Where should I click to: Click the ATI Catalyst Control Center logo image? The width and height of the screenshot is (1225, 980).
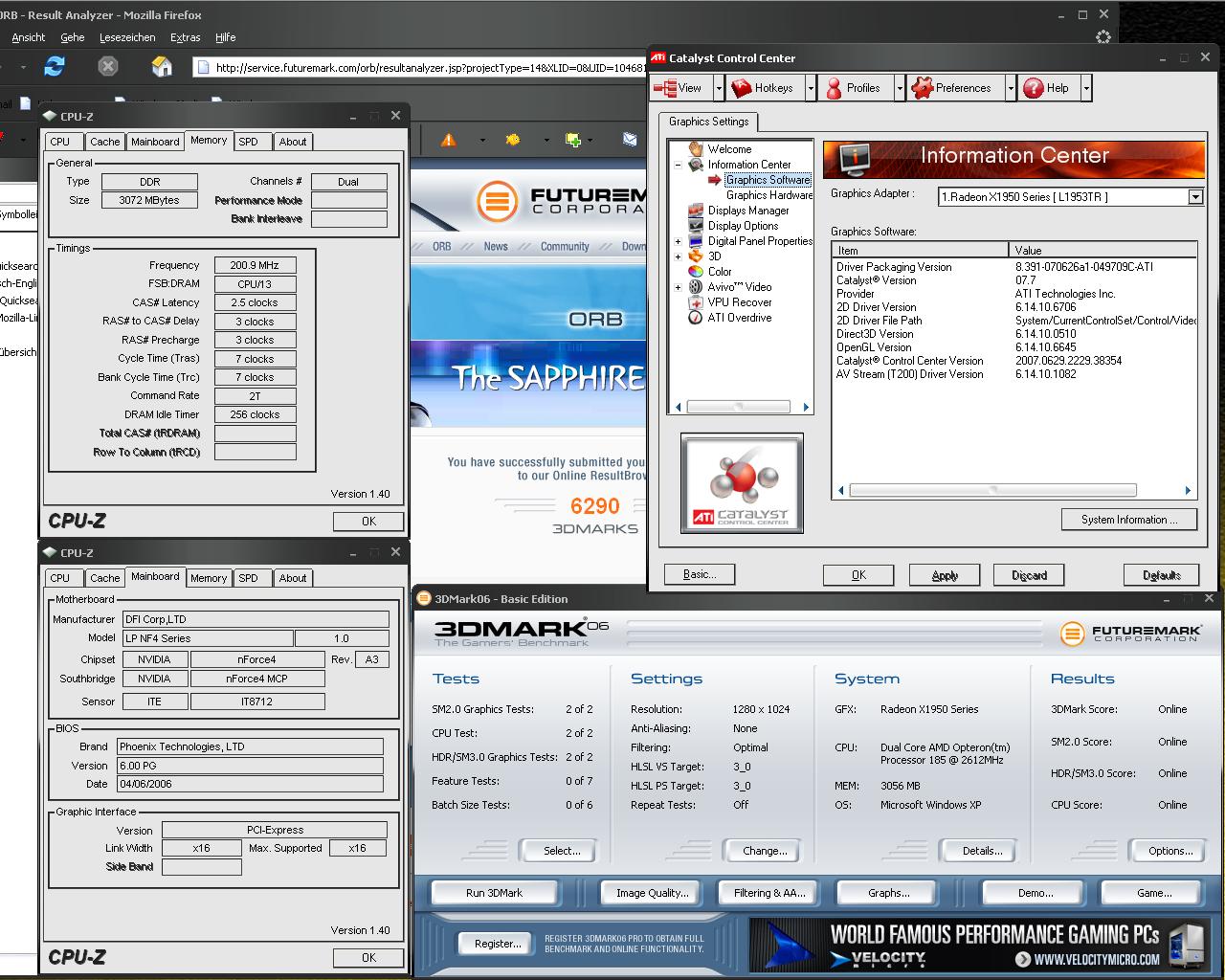pyautogui.click(x=742, y=482)
